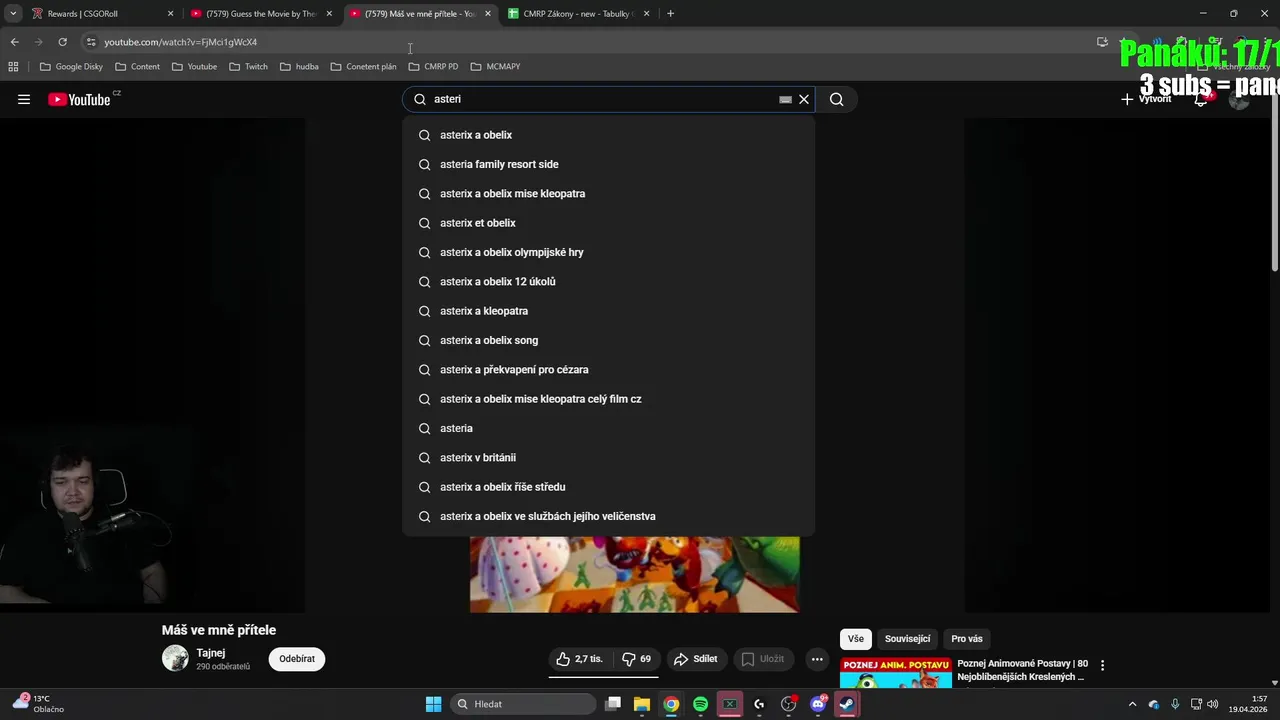The image size is (1280, 720).
Task: Open Tajnej channel avatar
Action: click(175, 657)
